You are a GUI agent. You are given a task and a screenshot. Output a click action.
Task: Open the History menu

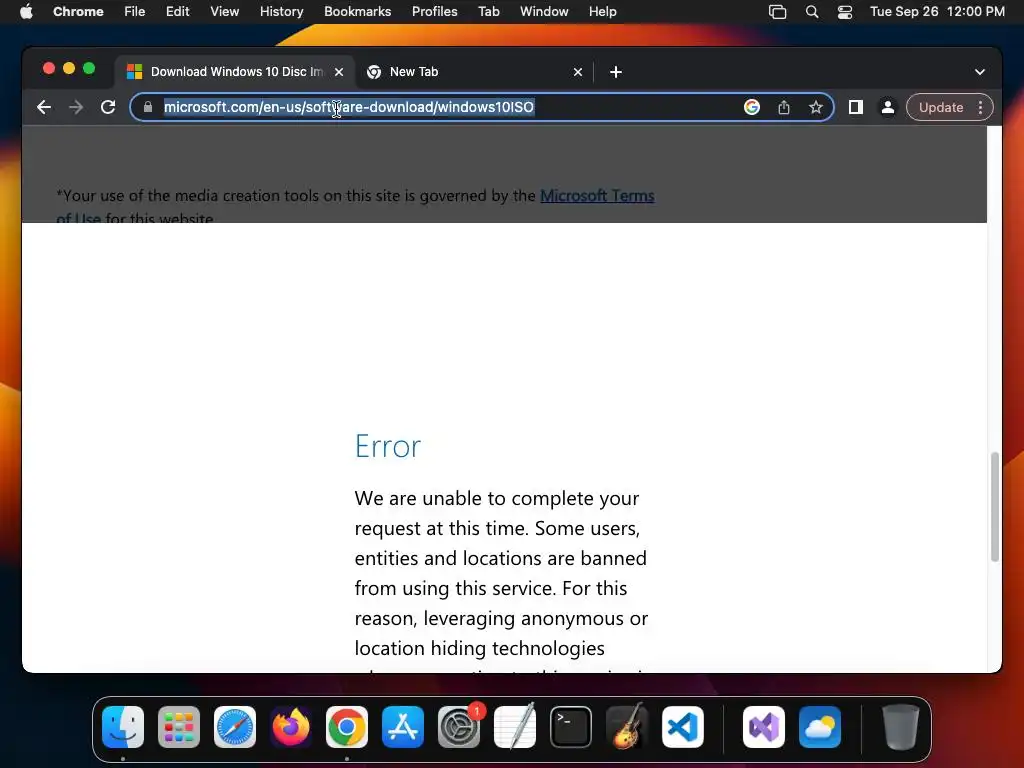[281, 12]
